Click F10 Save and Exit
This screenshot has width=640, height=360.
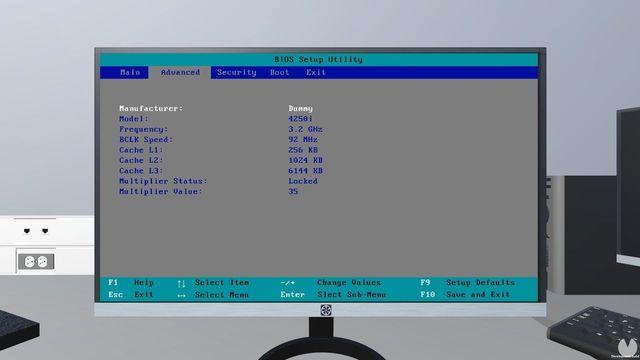click(x=465, y=294)
